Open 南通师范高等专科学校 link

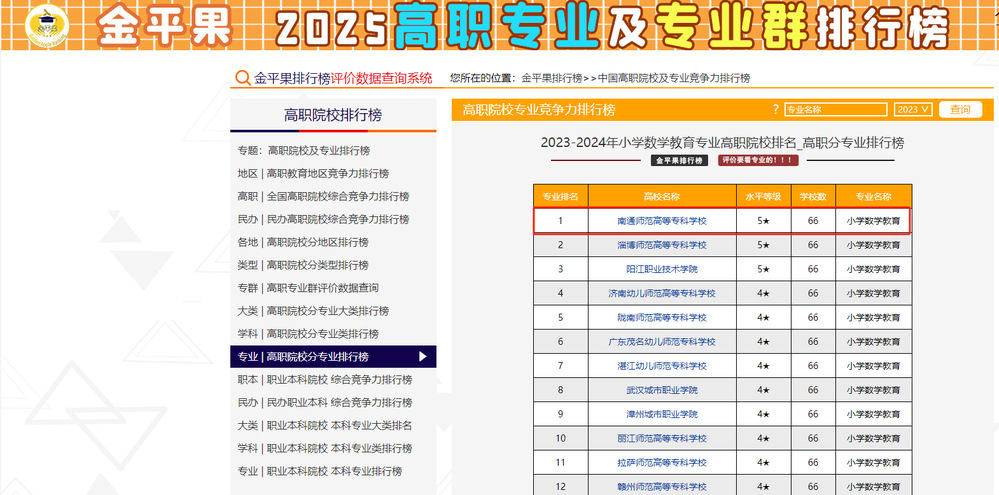(x=661, y=220)
